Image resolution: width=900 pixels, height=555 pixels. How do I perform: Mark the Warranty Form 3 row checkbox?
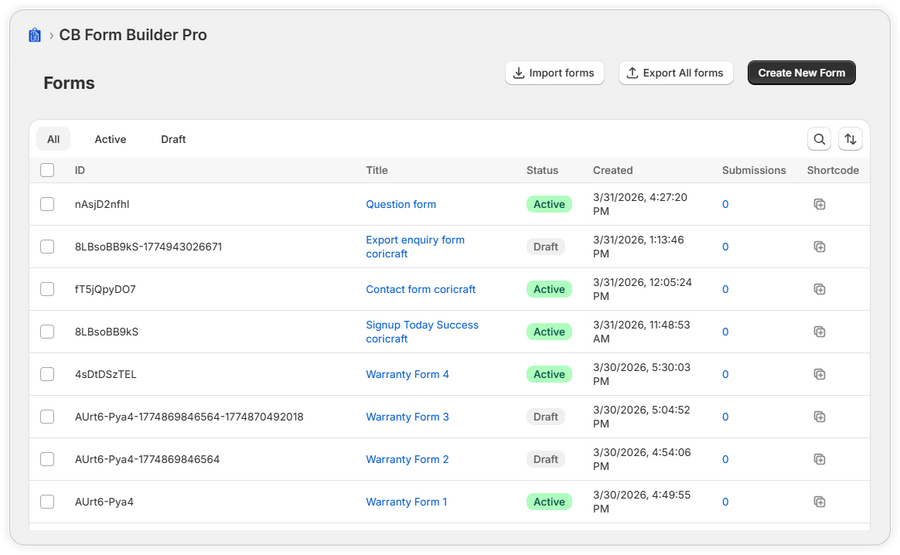[x=47, y=417]
